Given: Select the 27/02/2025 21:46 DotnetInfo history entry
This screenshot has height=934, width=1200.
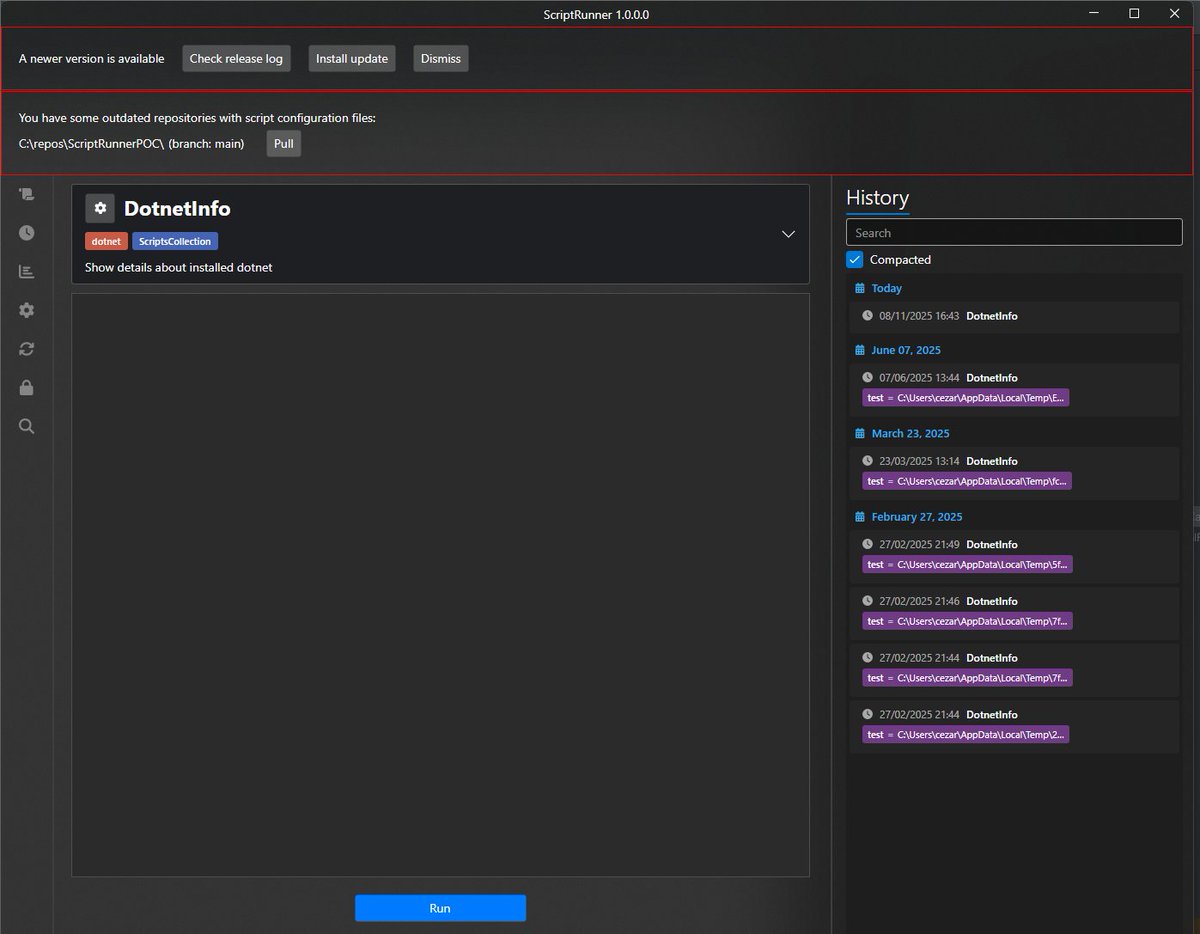Looking at the screenshot, I should [1014, 614].
